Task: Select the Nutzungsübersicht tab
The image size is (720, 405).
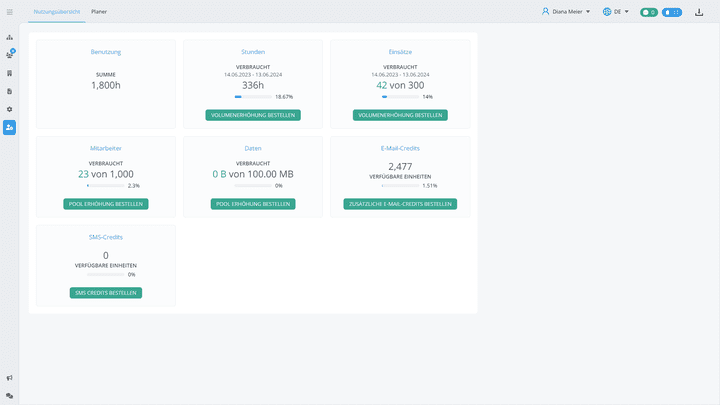Action: pyautogui.click(x=57, y=12)
